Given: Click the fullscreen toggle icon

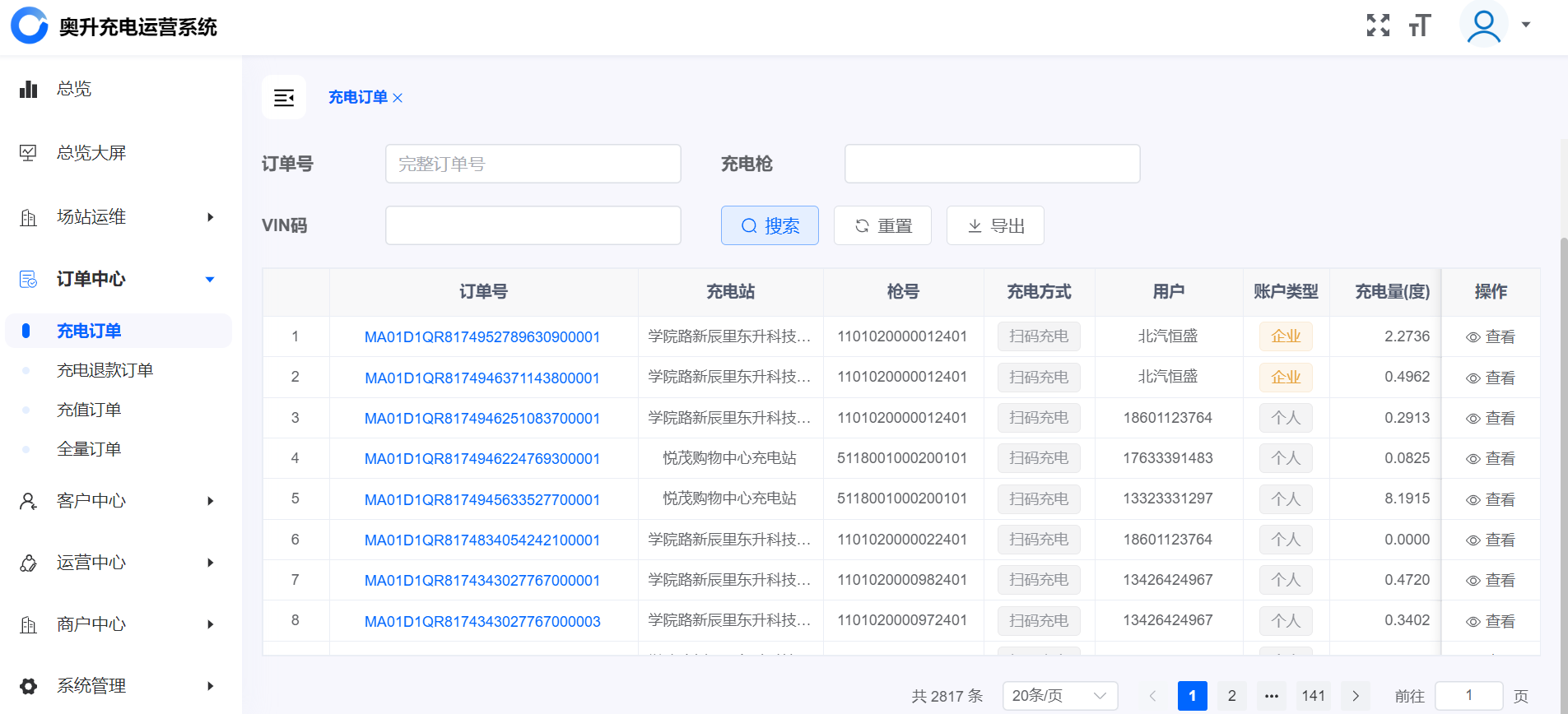Looking at the screenshot, I should [x=1378, y=25].
